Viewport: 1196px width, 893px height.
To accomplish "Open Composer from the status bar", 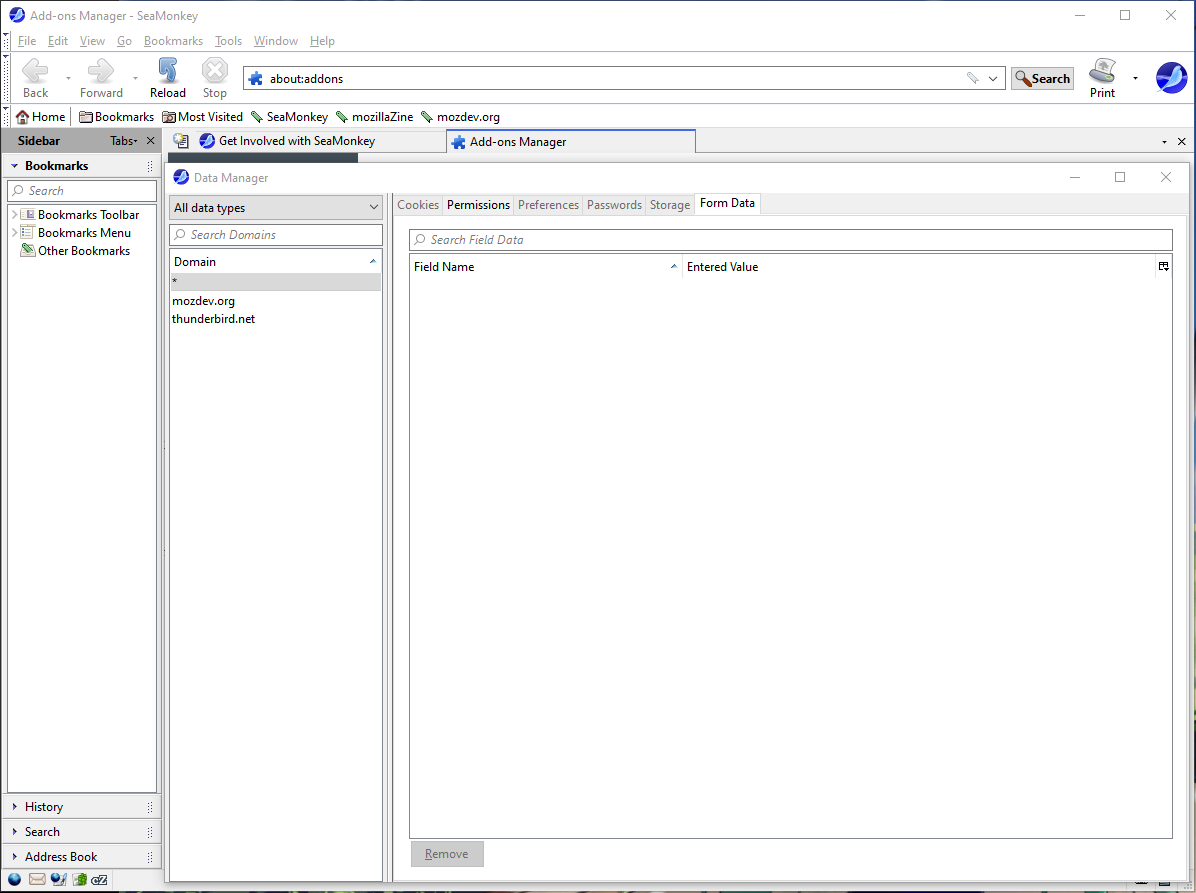I will (x=58, y=879).
